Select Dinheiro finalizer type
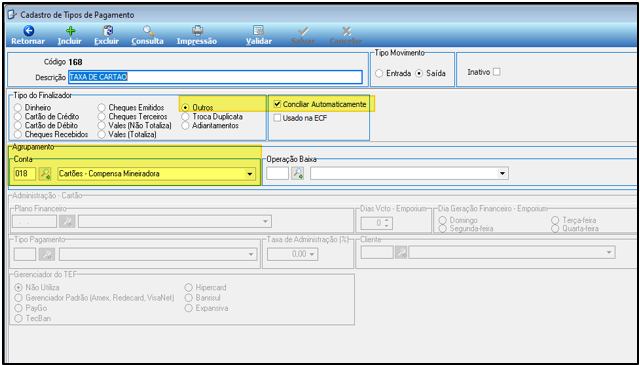Image resolution: width=640 pixels, height=365 pixels. click(18, 108)
